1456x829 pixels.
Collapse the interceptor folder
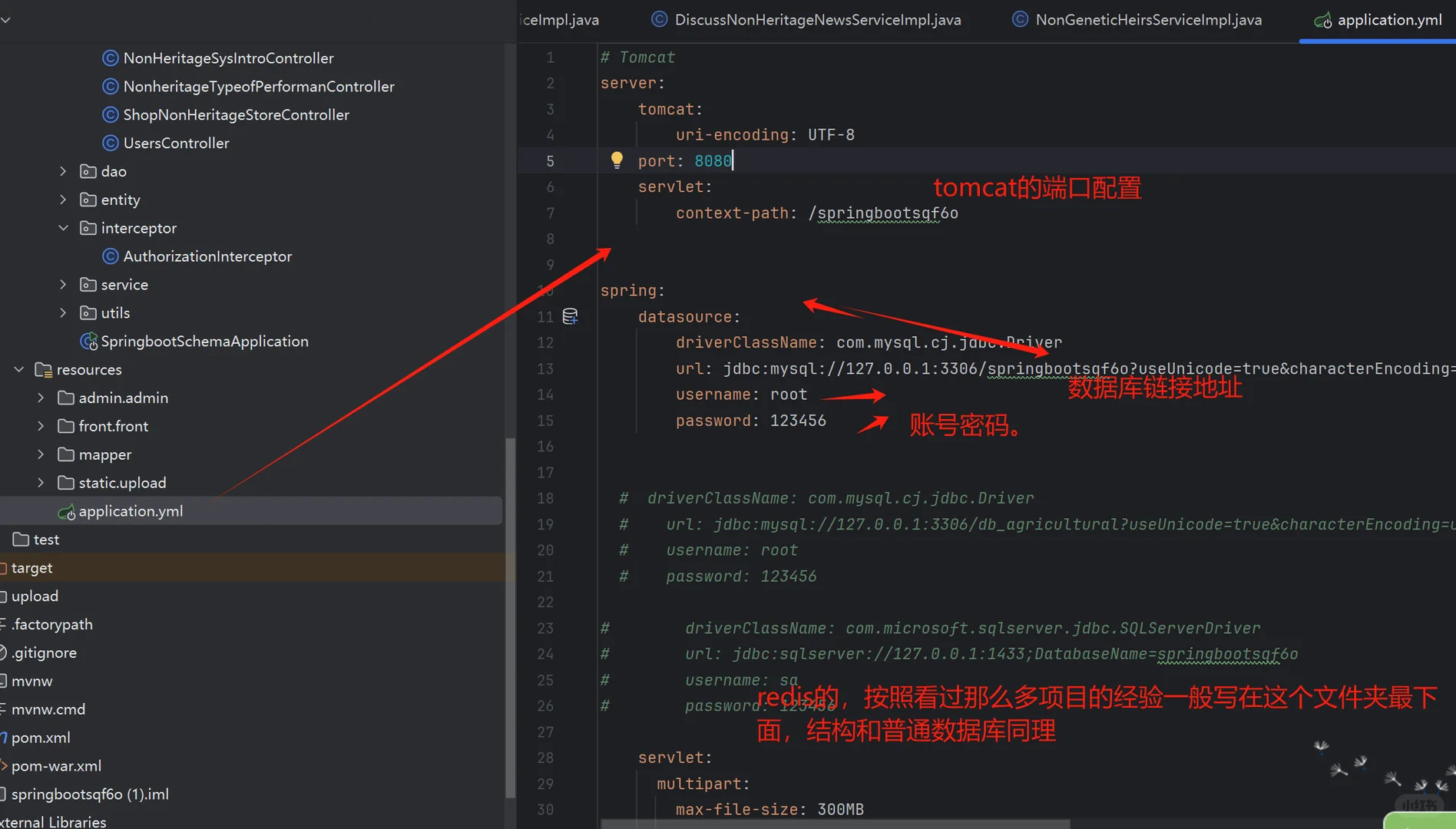coord(63,228)
